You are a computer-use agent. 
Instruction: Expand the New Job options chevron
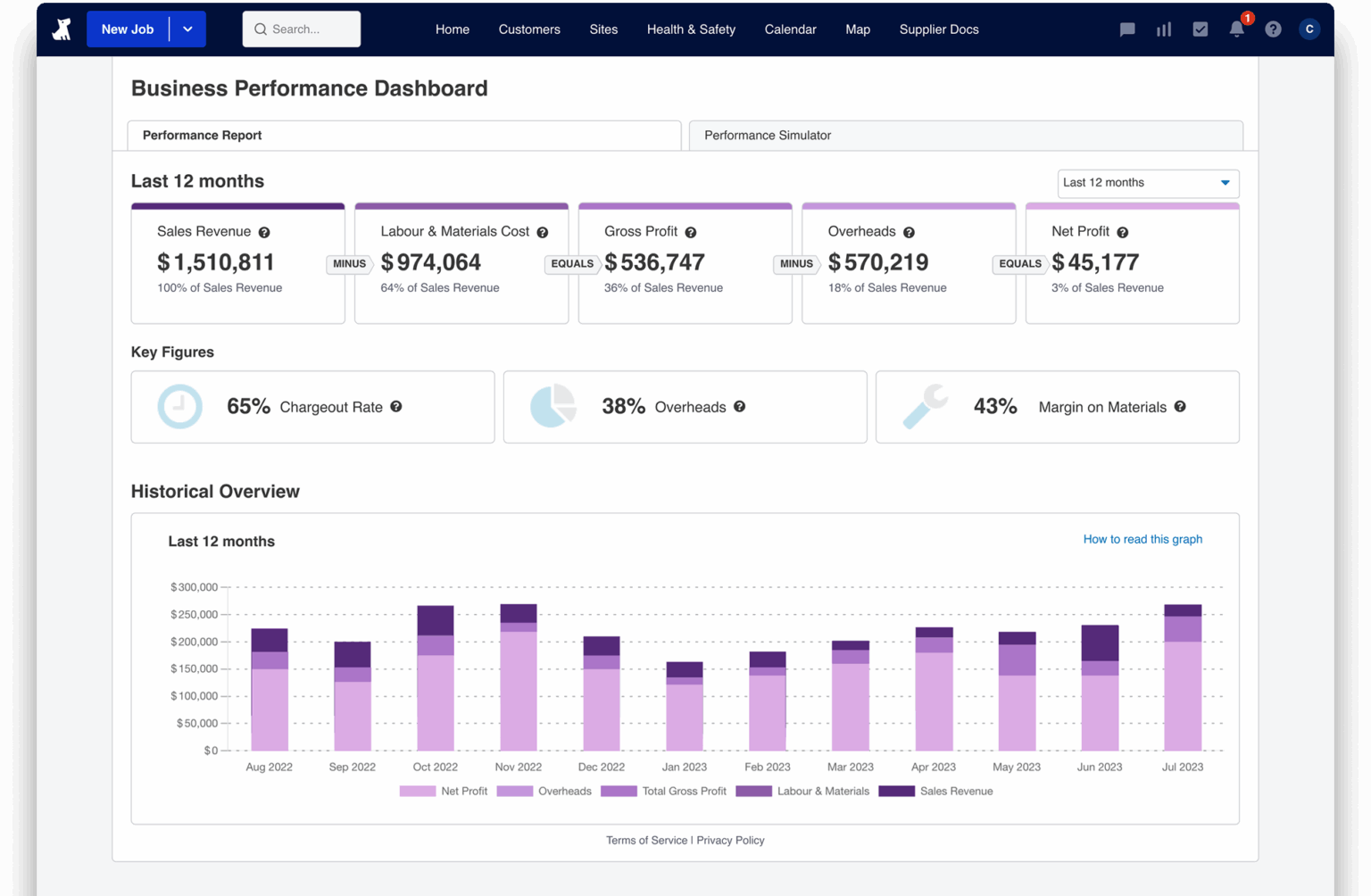(x=187, y=29)
